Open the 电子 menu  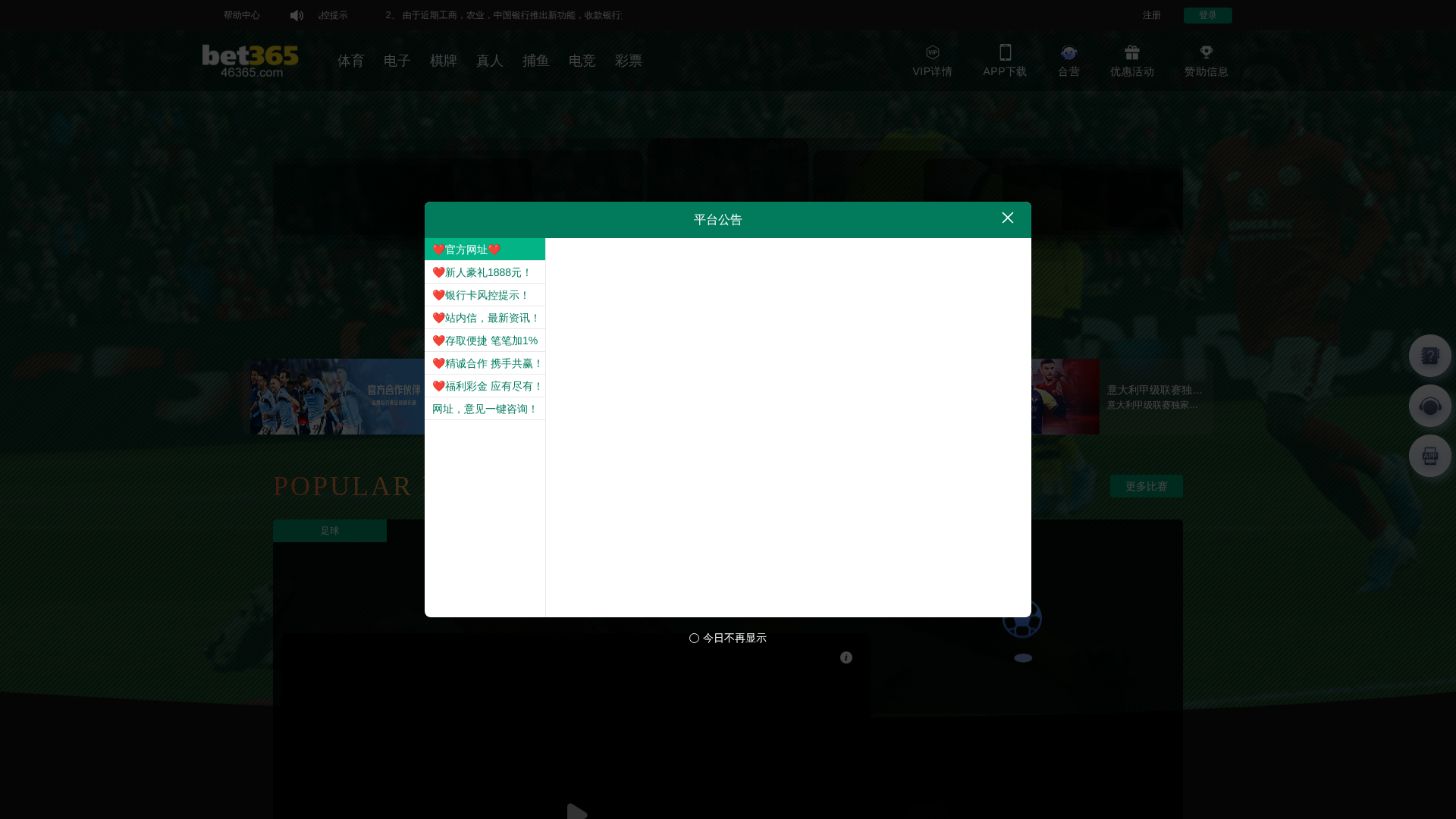tap(397, 61)
